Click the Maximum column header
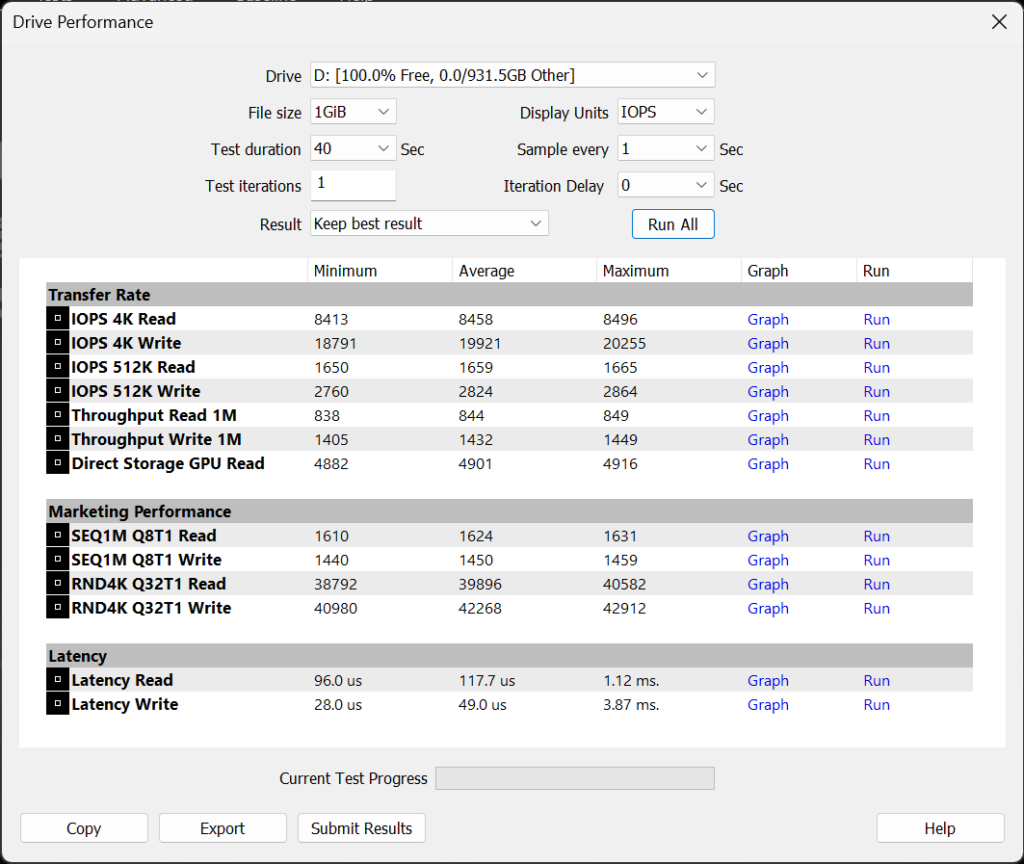This screenshot has width=1024, height=864. tap(669, 270)
